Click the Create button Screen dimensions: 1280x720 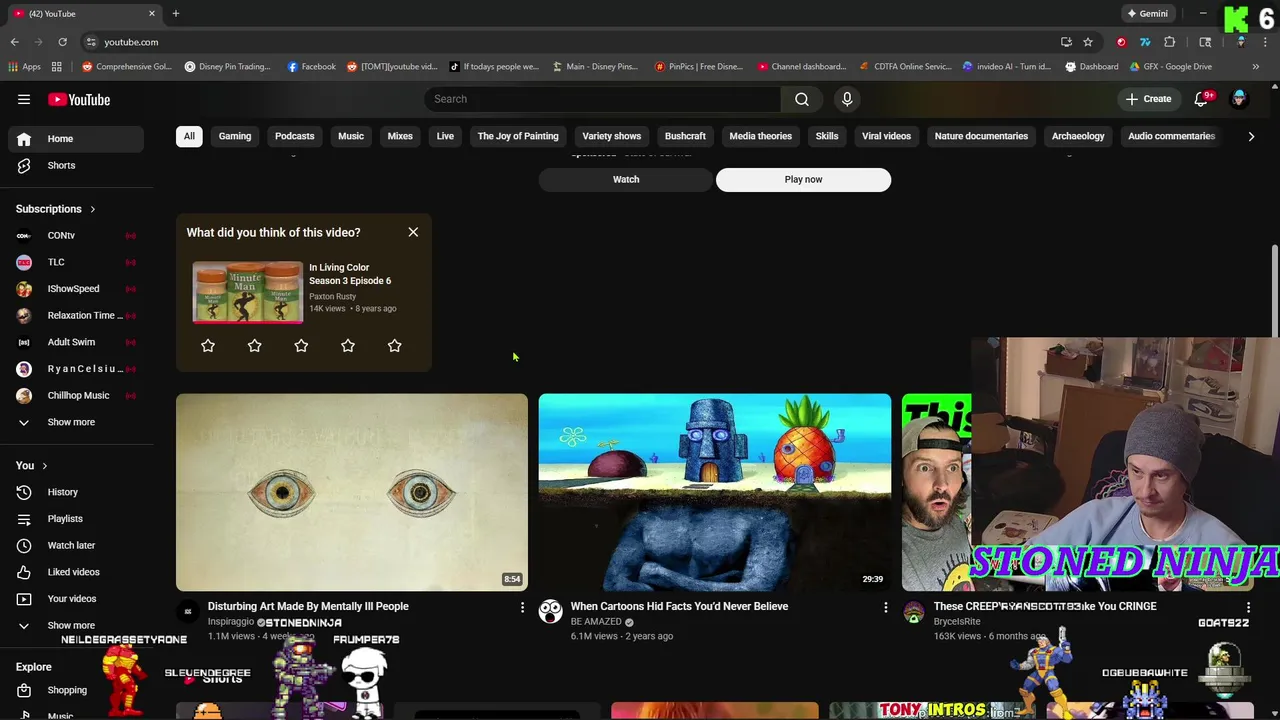pyautogui.click(x=1148, y=99)
